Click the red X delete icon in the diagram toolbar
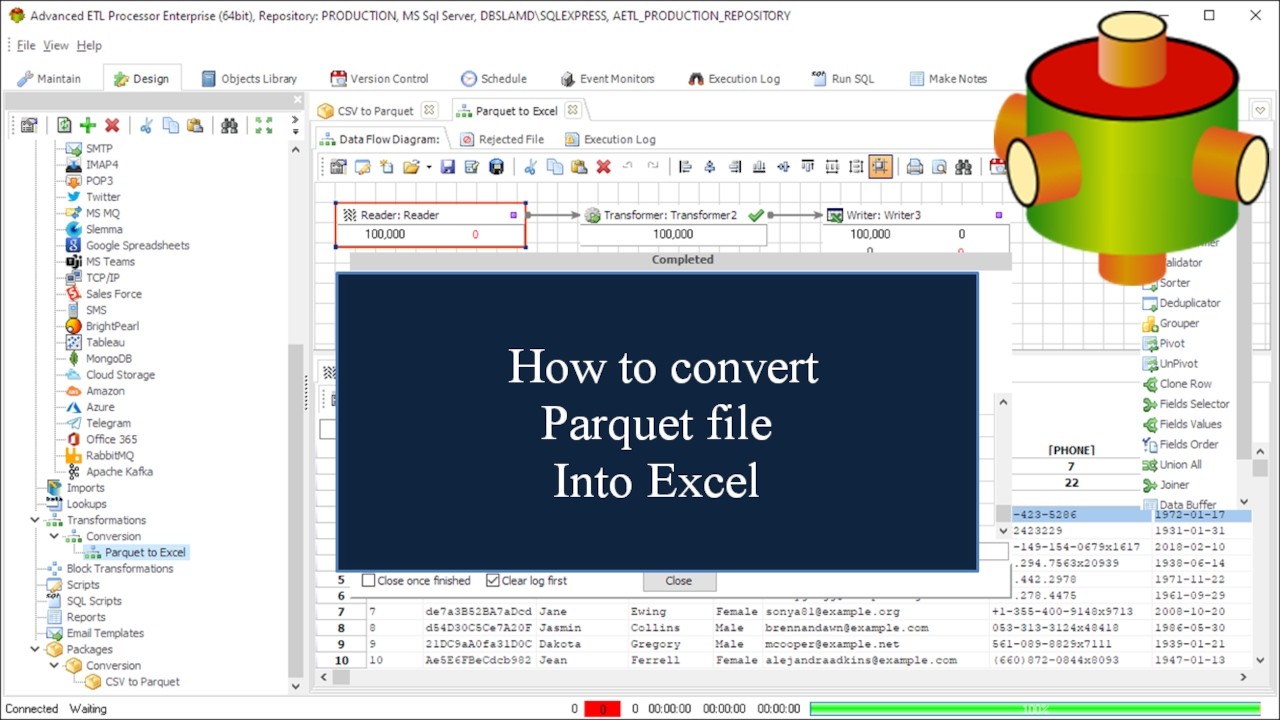The height and width of the screenshot is (720, 1280). click(x=603, y=167)
